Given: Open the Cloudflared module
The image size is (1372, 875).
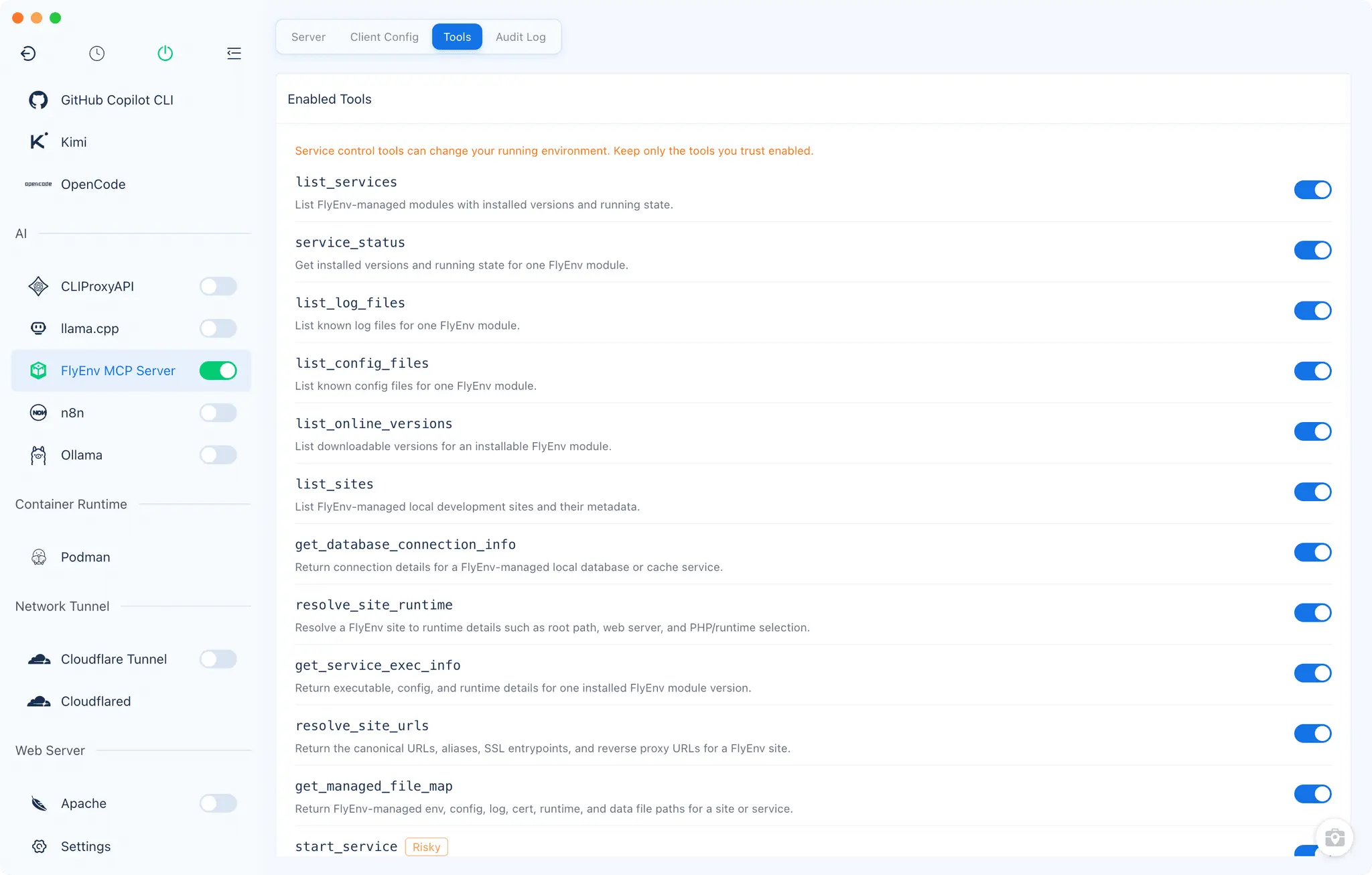Looking at the screenshot, I should click(131, 701).
